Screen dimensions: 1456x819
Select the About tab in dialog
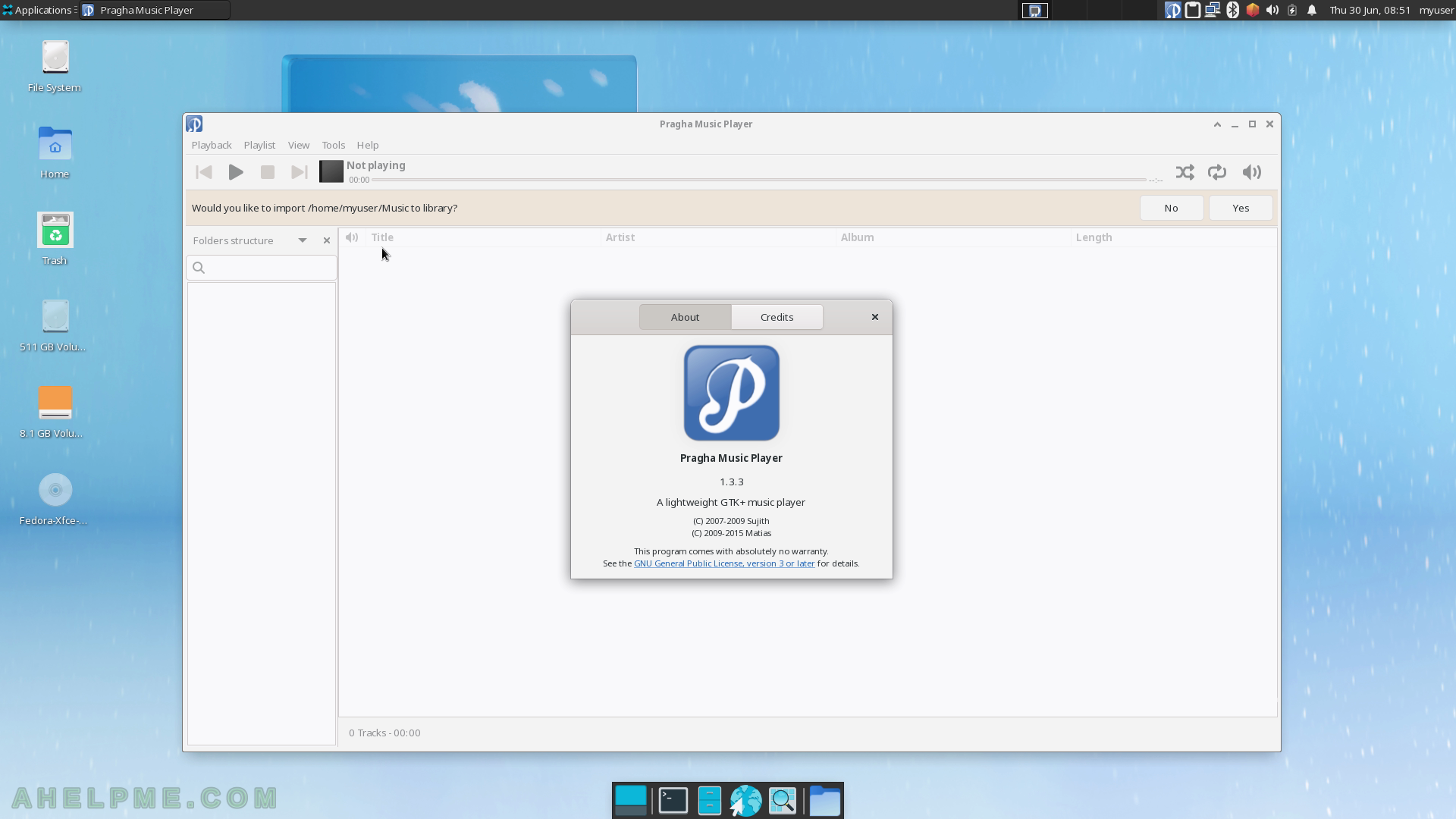(685, 317)
